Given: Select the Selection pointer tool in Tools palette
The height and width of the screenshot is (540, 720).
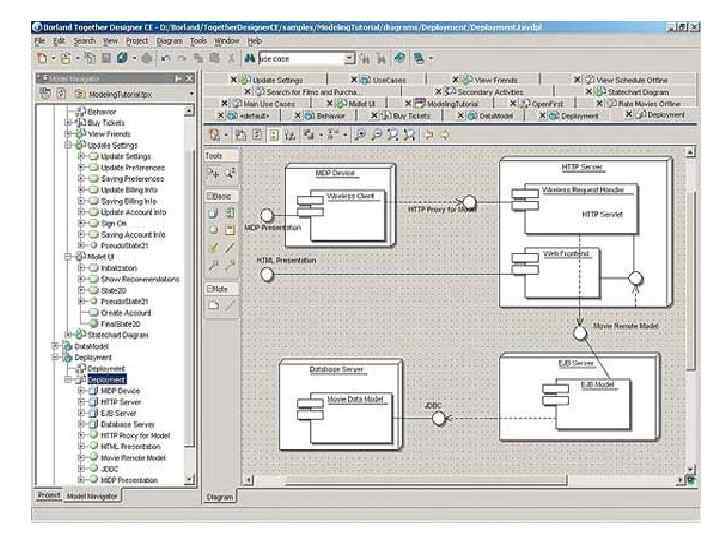Looking at the screenshot, I should coord(213,174).
